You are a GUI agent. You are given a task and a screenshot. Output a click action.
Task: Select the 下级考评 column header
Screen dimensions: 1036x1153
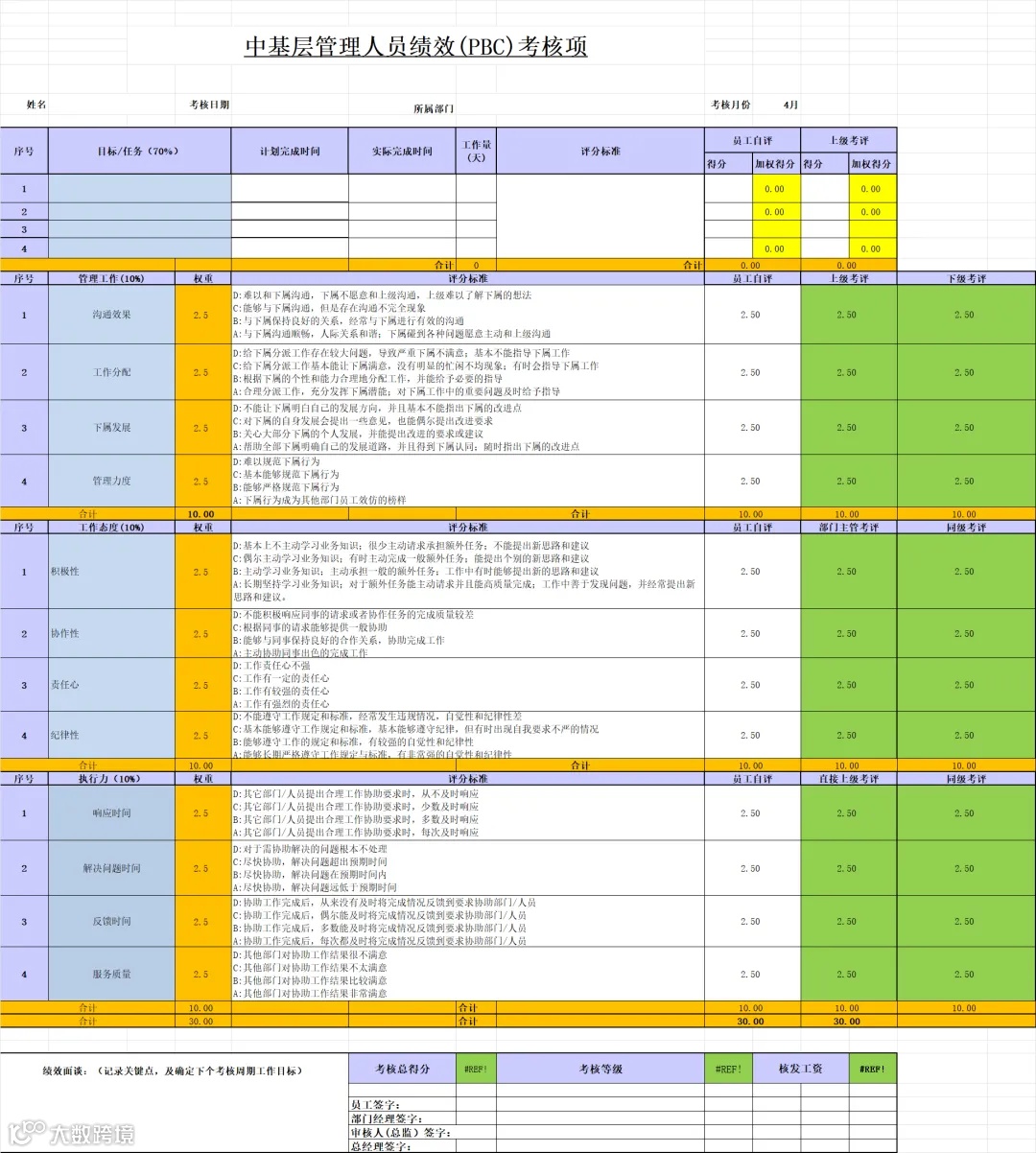point(966,278)
